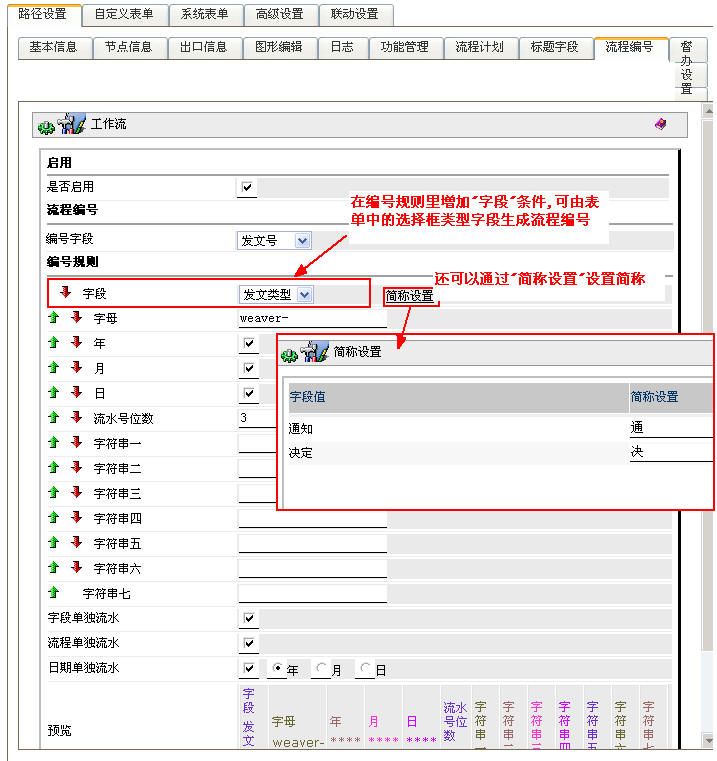Click the 通知 abbreviation field
The width and height of the screenshot is (717, 761).
coord(670,428)
